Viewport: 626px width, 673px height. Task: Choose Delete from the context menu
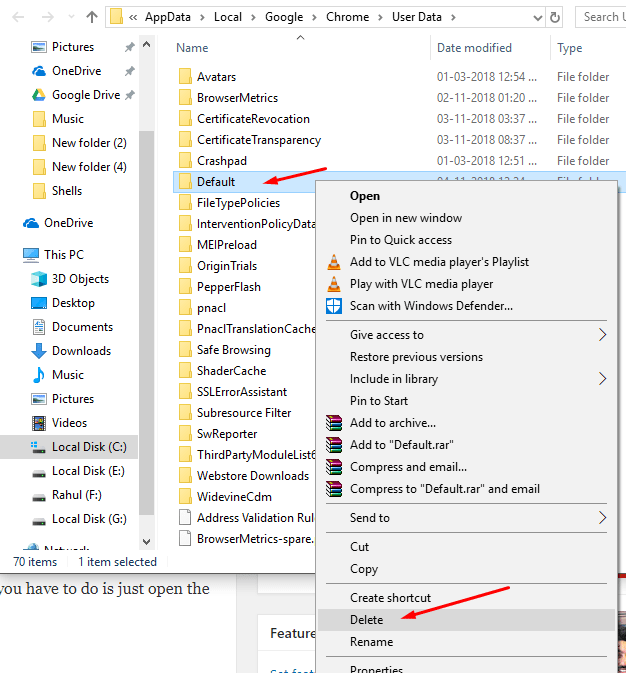pyautogui.click(x=366, y=620)
